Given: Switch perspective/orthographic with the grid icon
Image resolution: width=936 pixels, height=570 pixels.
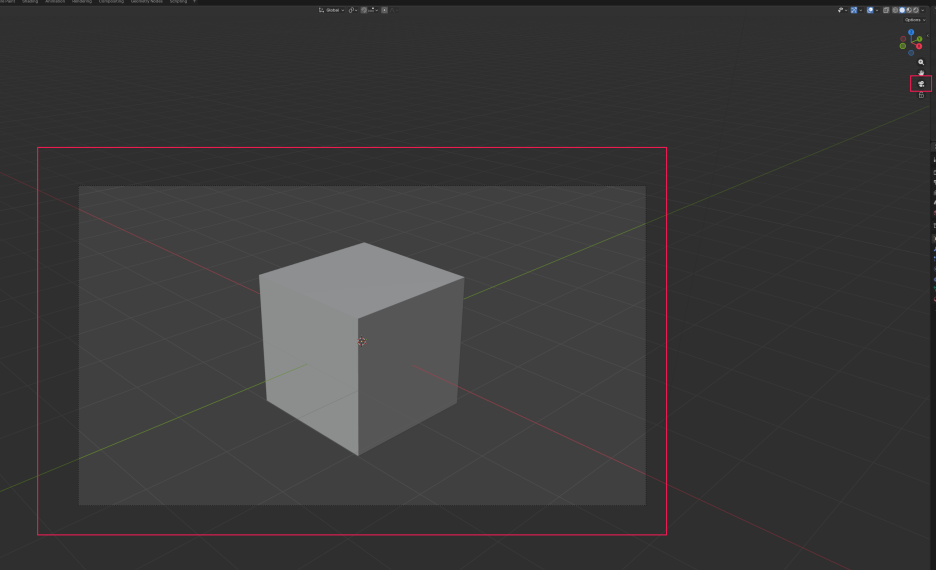Looking at the screenshot, I should click(921, 95).
